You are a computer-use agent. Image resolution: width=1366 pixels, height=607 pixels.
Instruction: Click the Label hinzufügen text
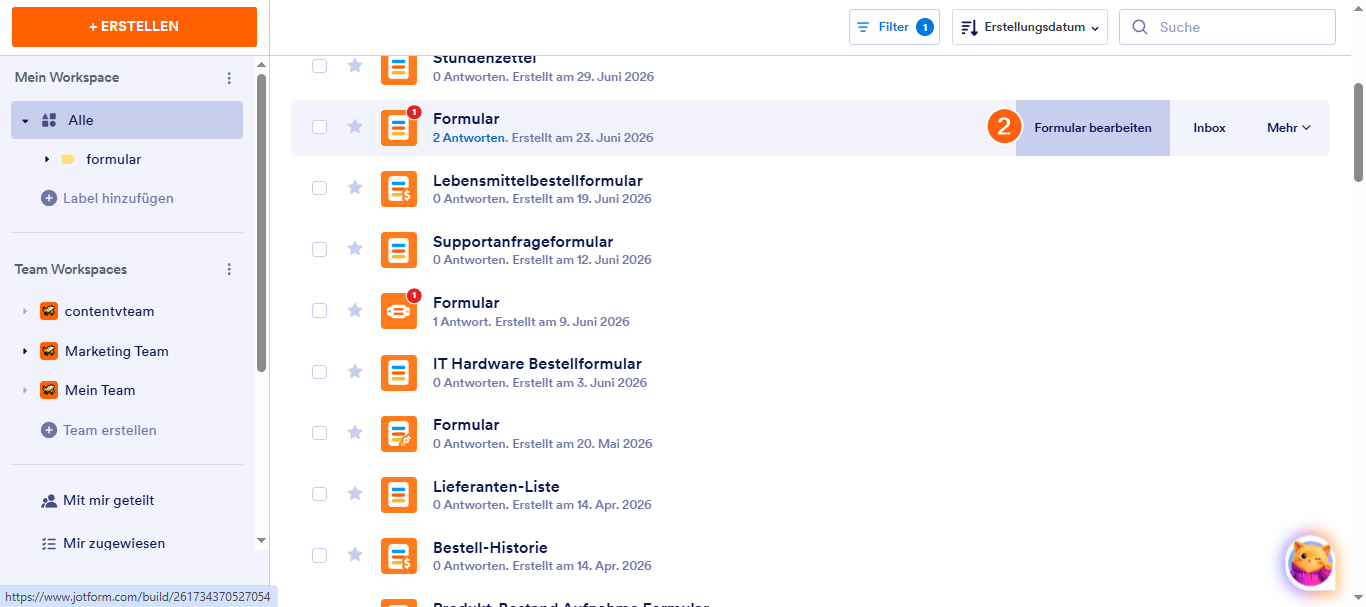click(x=118, y=198)
